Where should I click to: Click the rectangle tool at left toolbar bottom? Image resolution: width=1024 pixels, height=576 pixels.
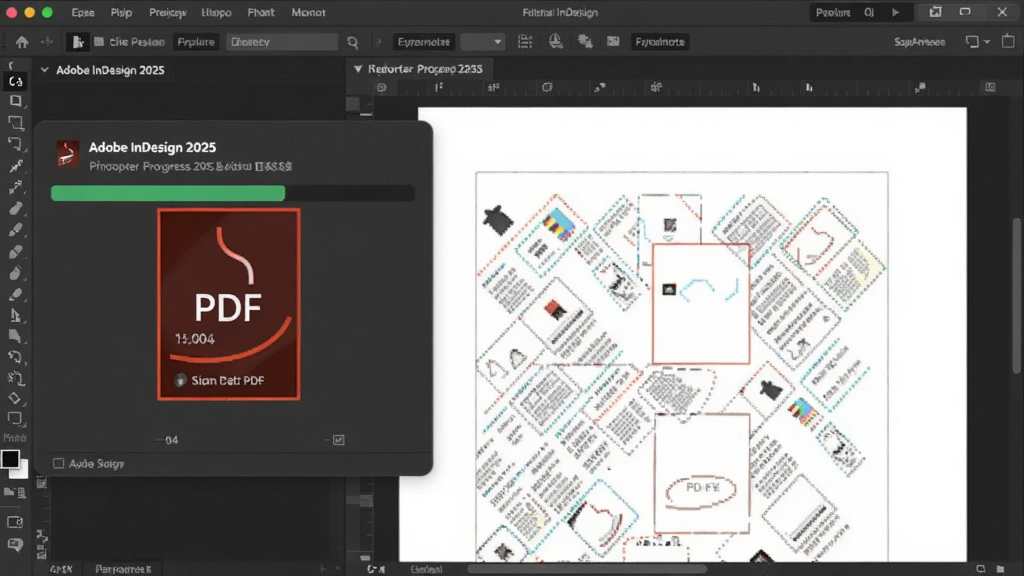pos(15,418)
